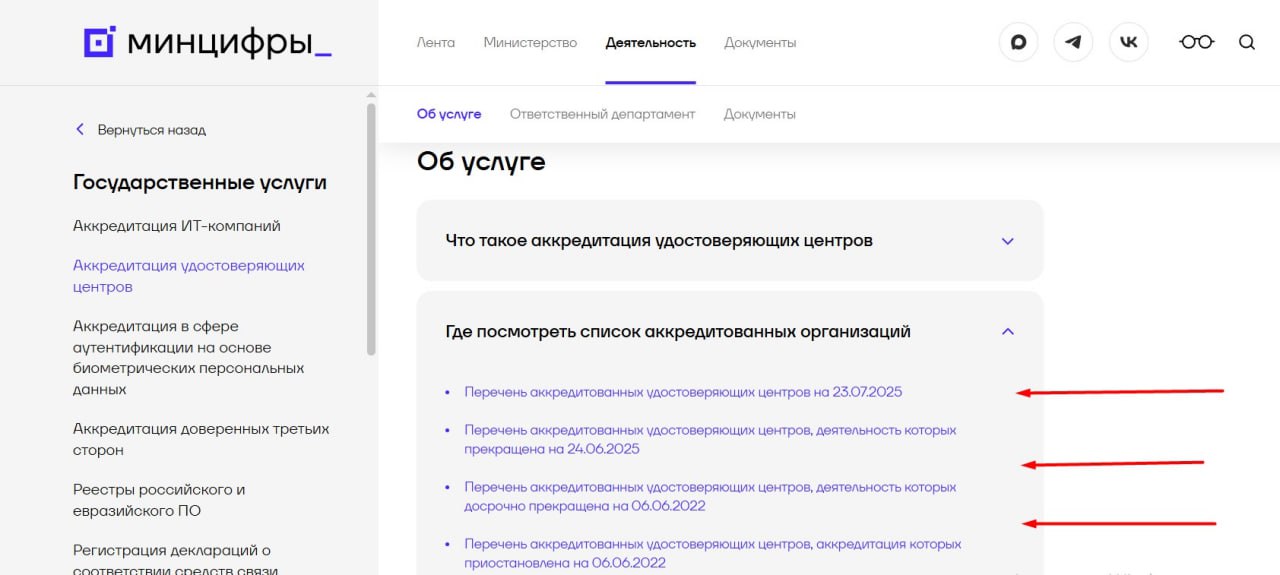Open list досрочно прекращена на 06.06.2022
Image resolution: width=1280 pixels, height=575 pixels.
click(710, 497)
